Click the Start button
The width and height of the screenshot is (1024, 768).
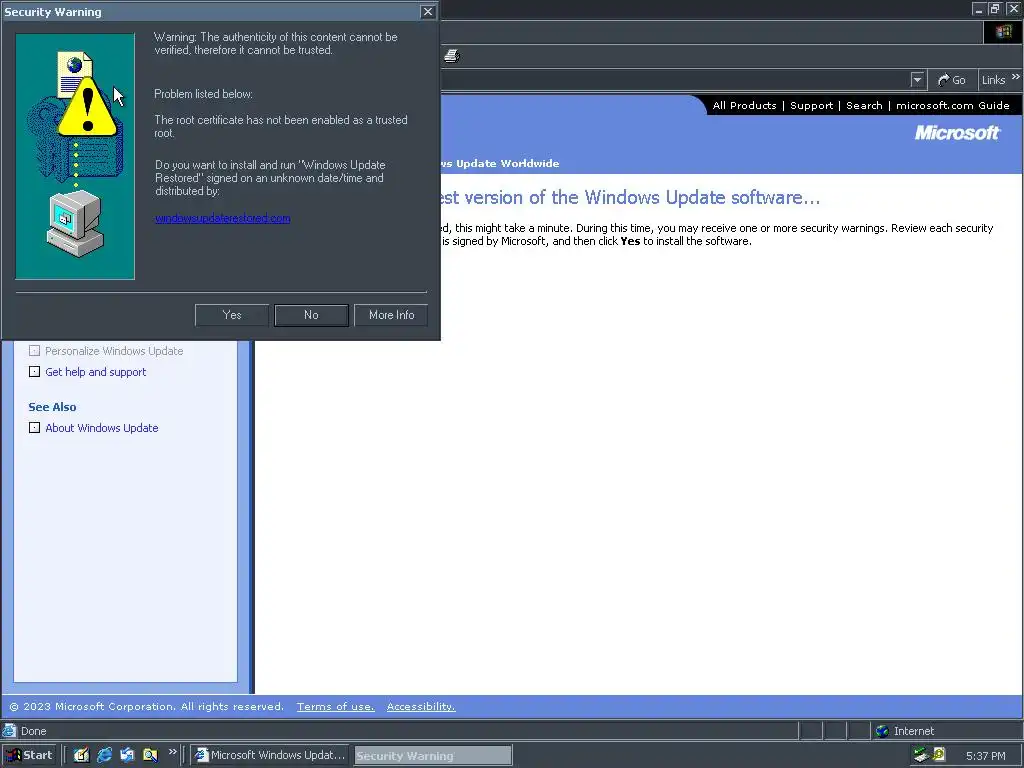(x=29, y=755)
